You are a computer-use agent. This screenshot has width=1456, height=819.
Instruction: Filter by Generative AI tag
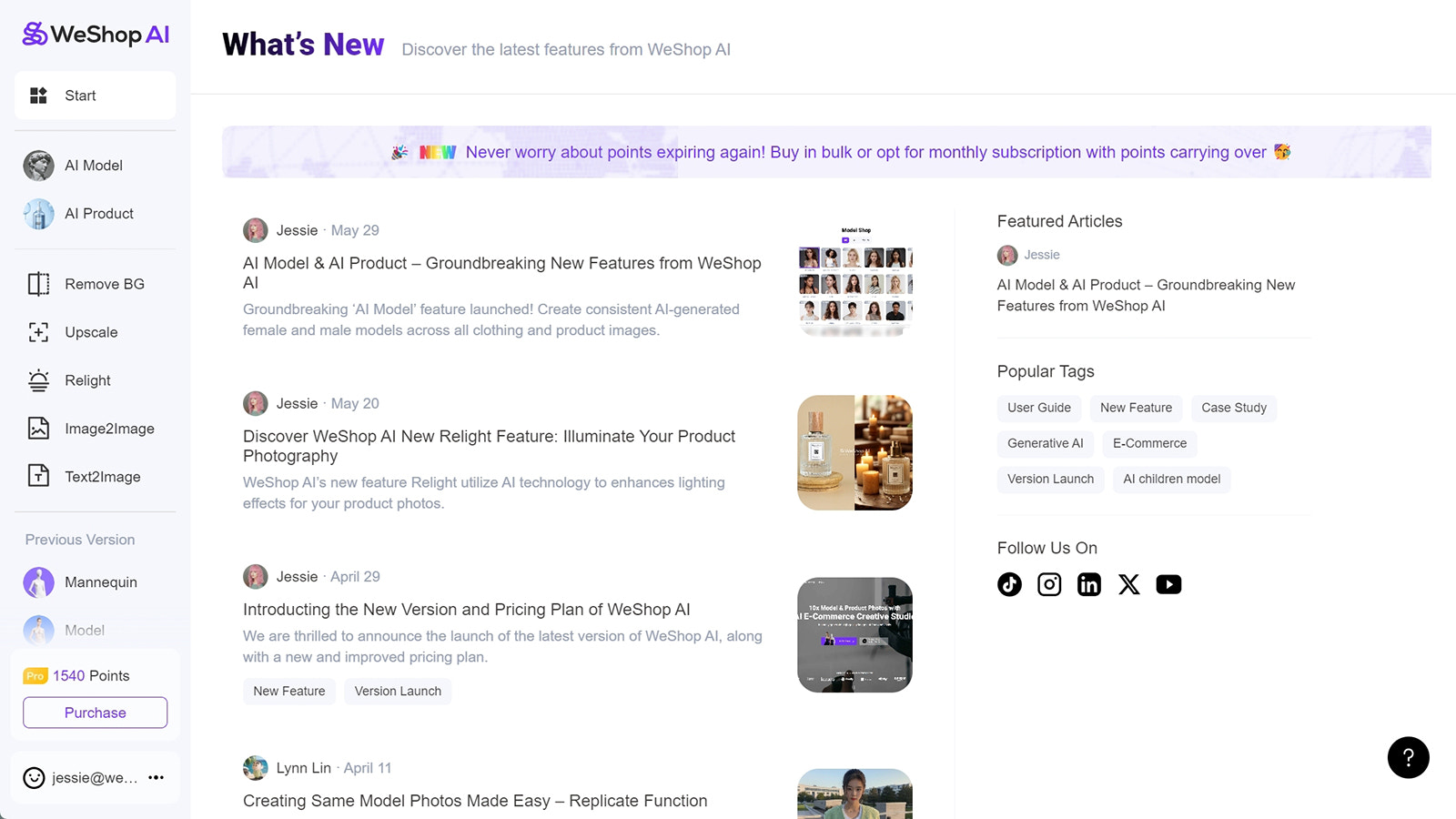point(1046,443)
